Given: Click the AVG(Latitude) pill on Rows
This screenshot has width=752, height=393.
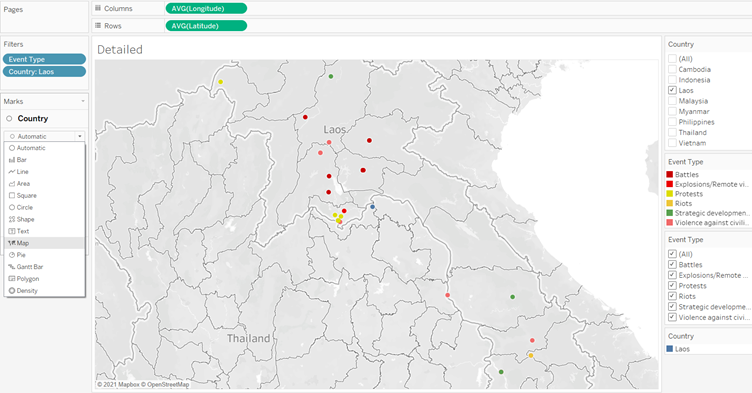Looking at the screenshot, I should [206, 25].
